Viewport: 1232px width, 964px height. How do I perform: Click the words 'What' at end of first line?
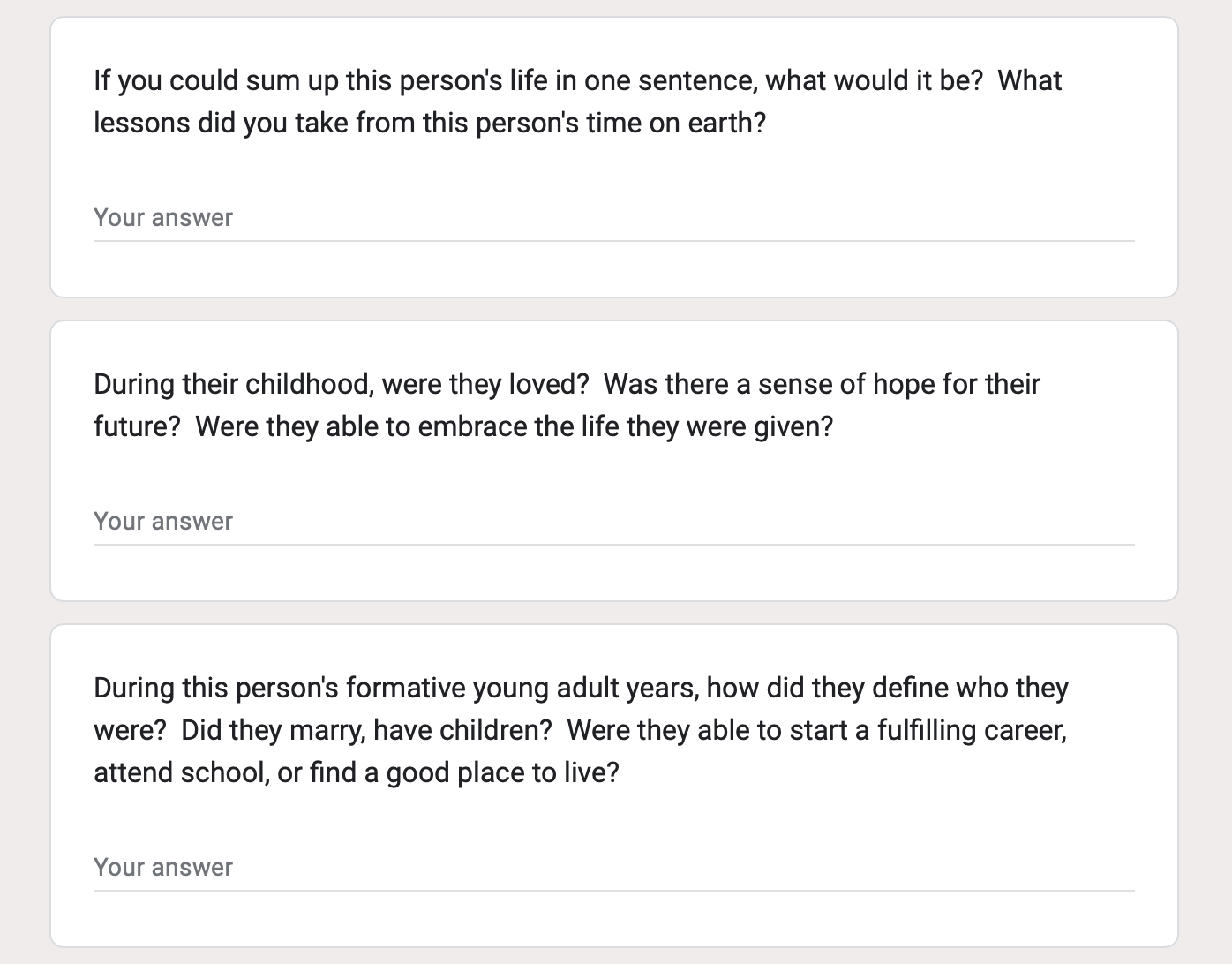(x=1030, y=80)
